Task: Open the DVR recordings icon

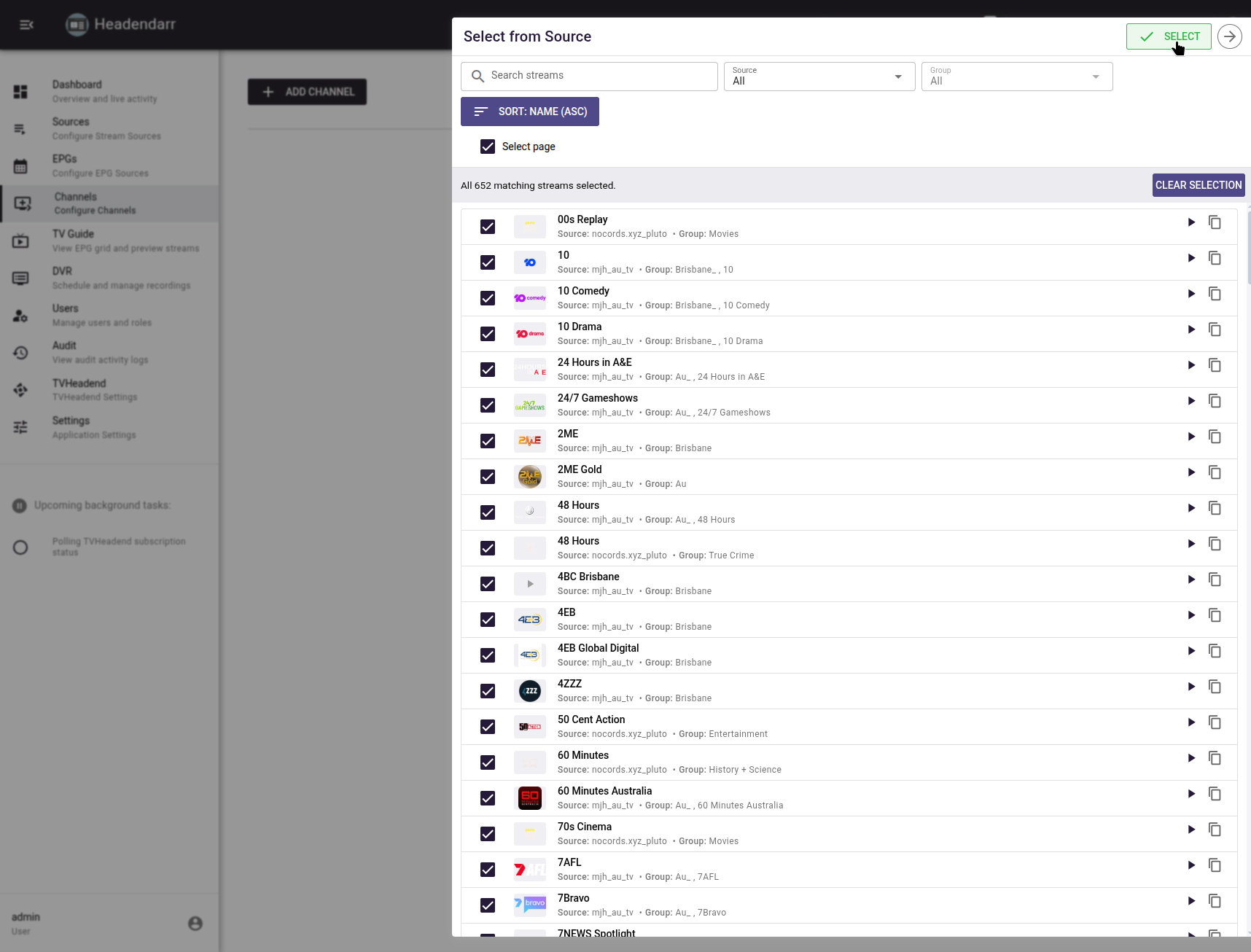Action: click(22, 278)
